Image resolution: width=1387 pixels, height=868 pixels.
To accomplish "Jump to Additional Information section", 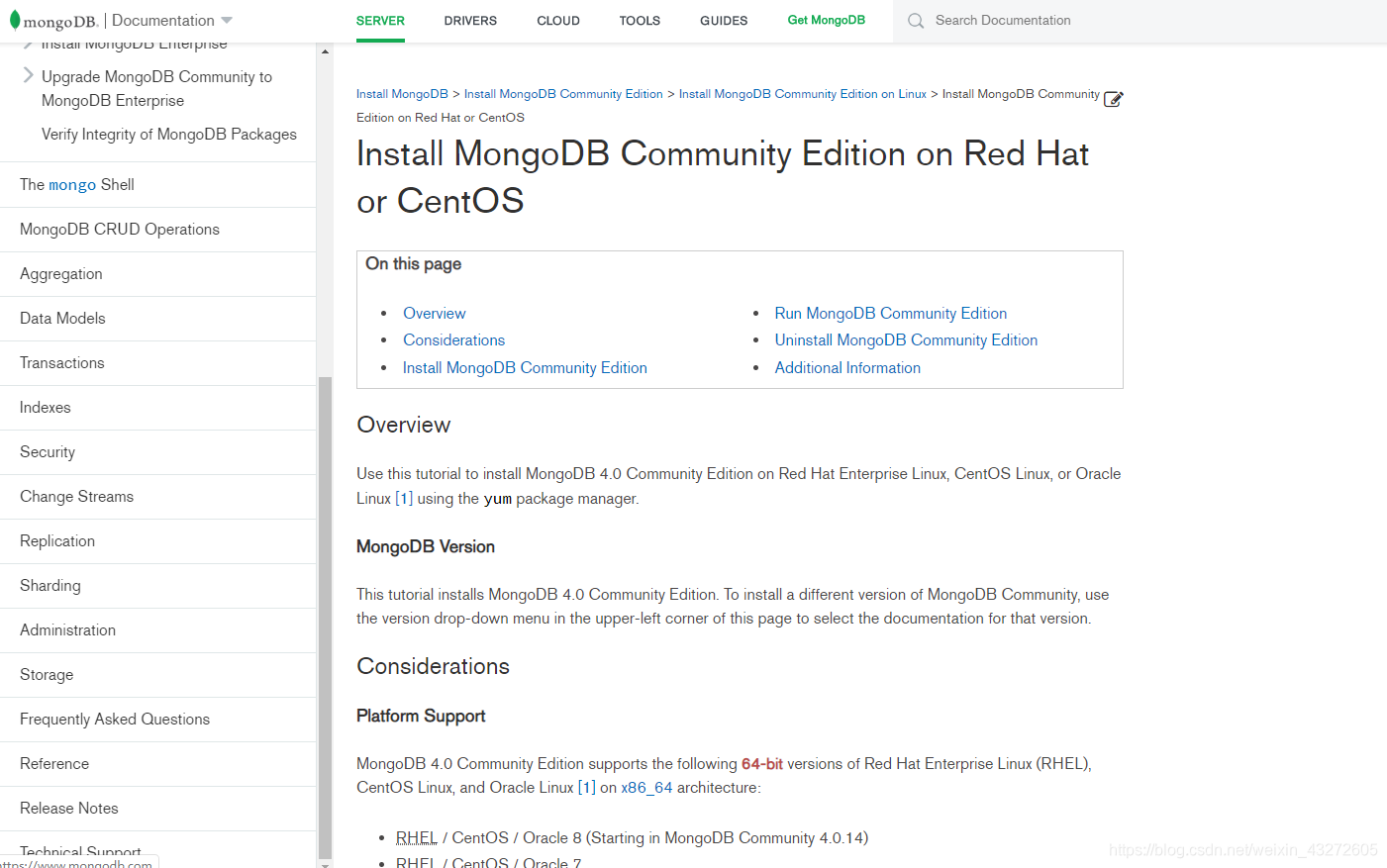I will click(847, 367).
